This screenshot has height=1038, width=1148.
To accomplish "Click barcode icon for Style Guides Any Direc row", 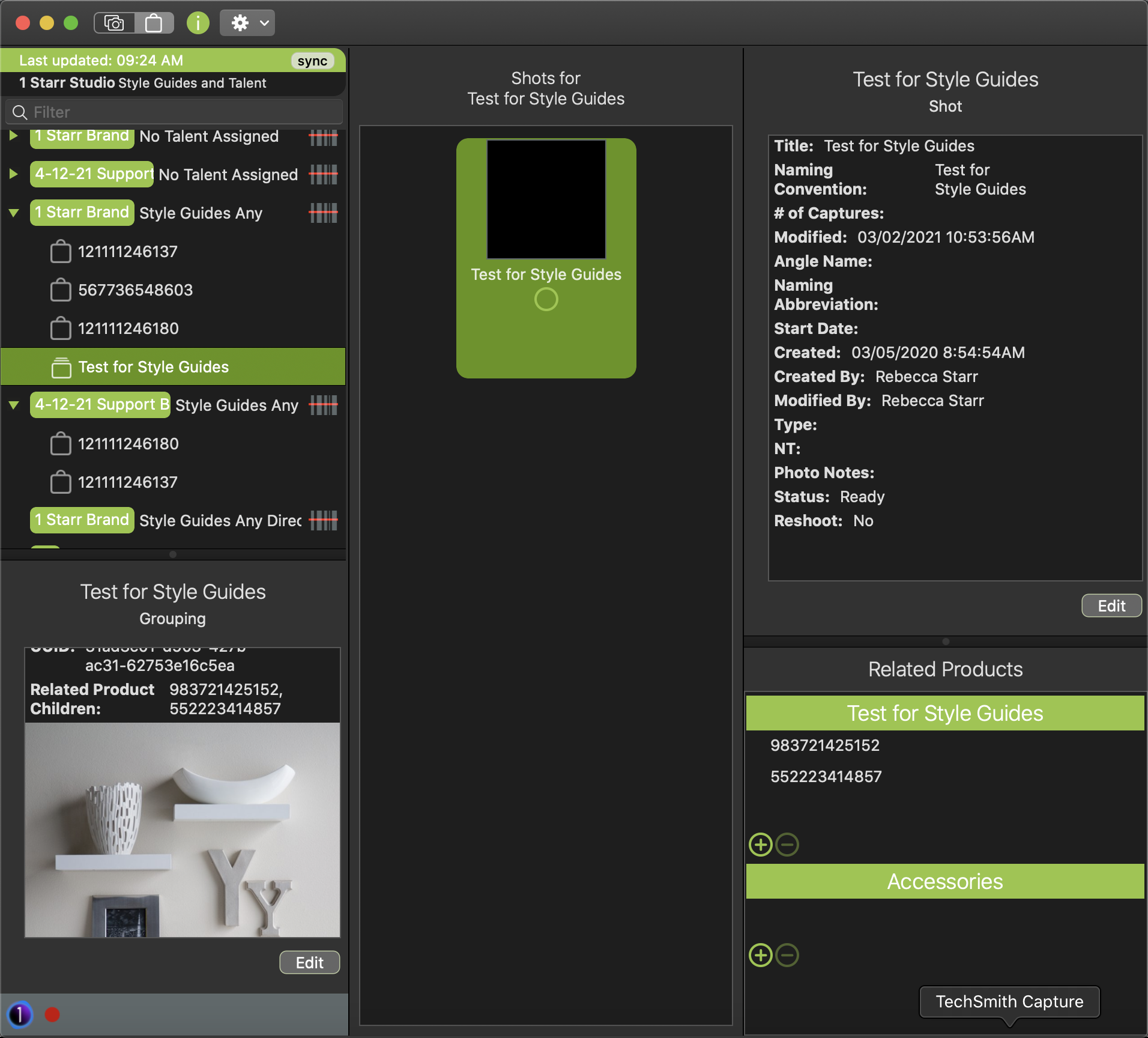I will click(323, 520).
